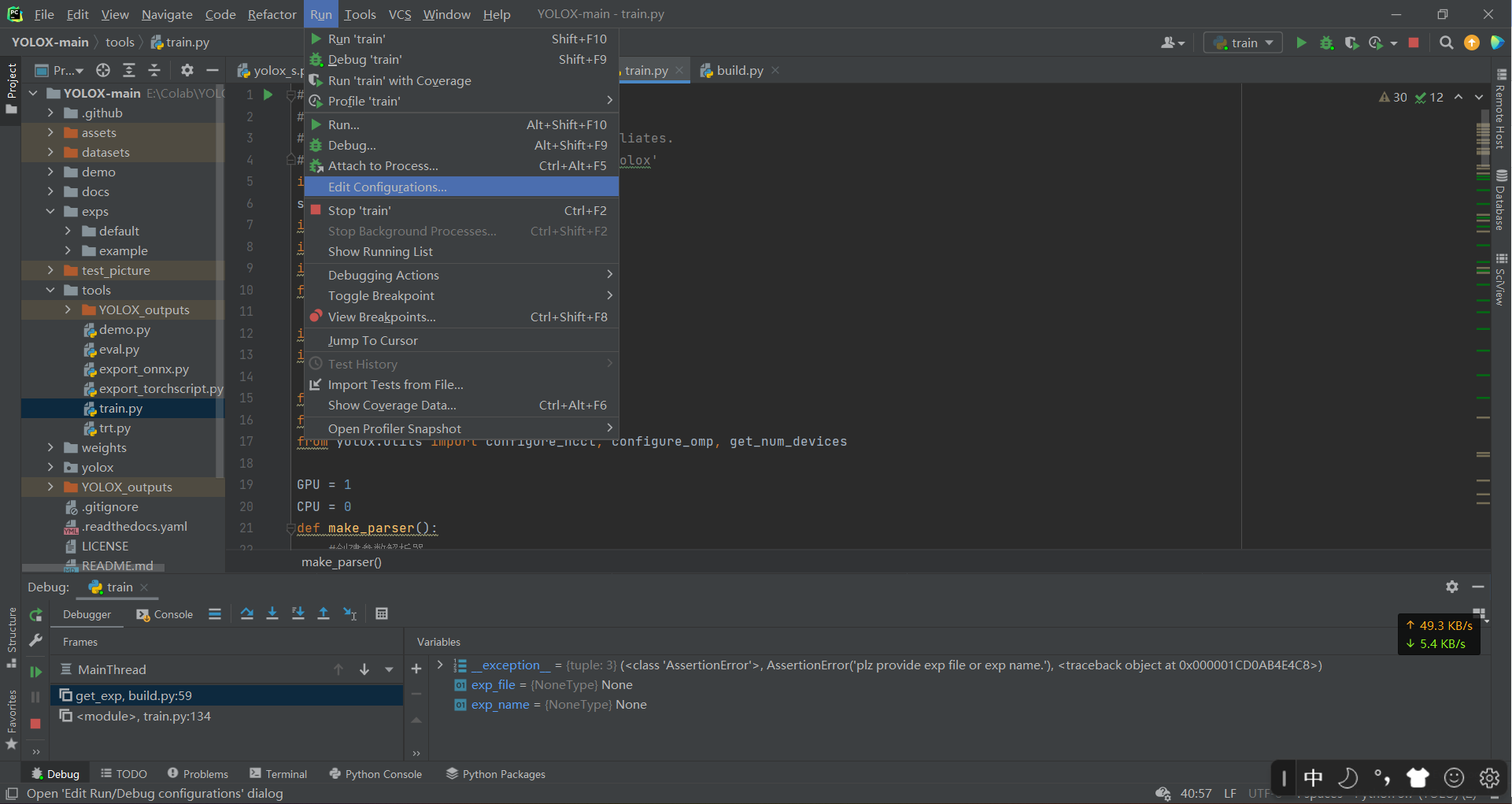Screen dimensions: 1512x804
Task: Click Run to Cursor debugger icon
Action: tap(350, 613)
